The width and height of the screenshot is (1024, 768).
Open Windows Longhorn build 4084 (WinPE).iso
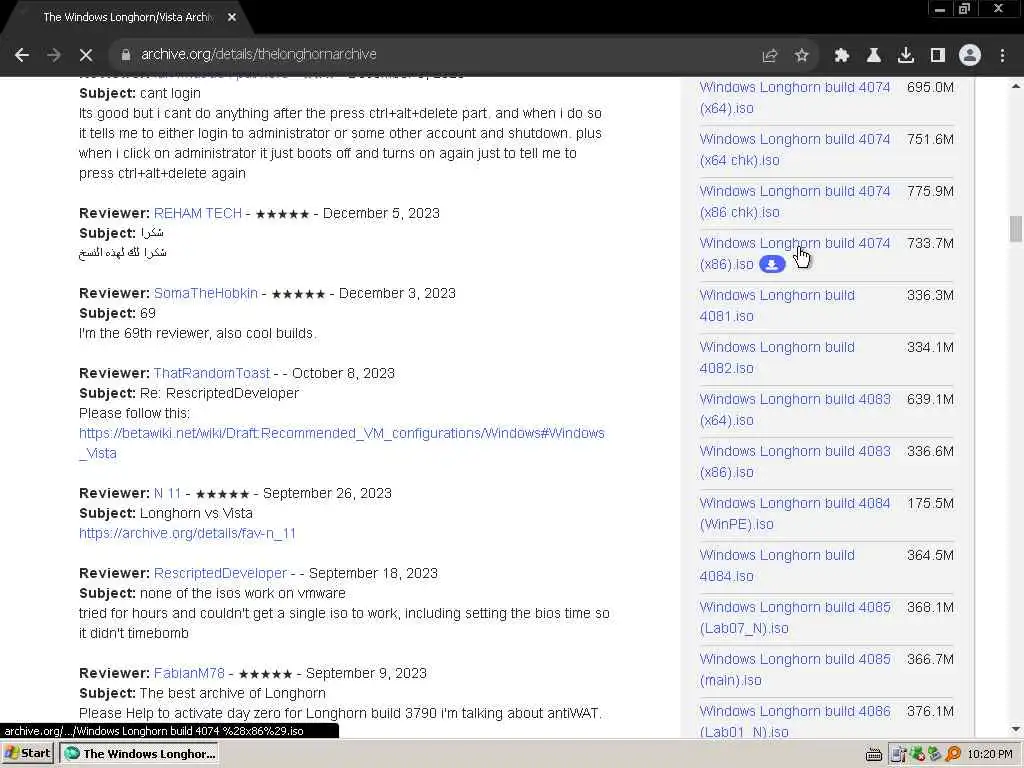795,513
